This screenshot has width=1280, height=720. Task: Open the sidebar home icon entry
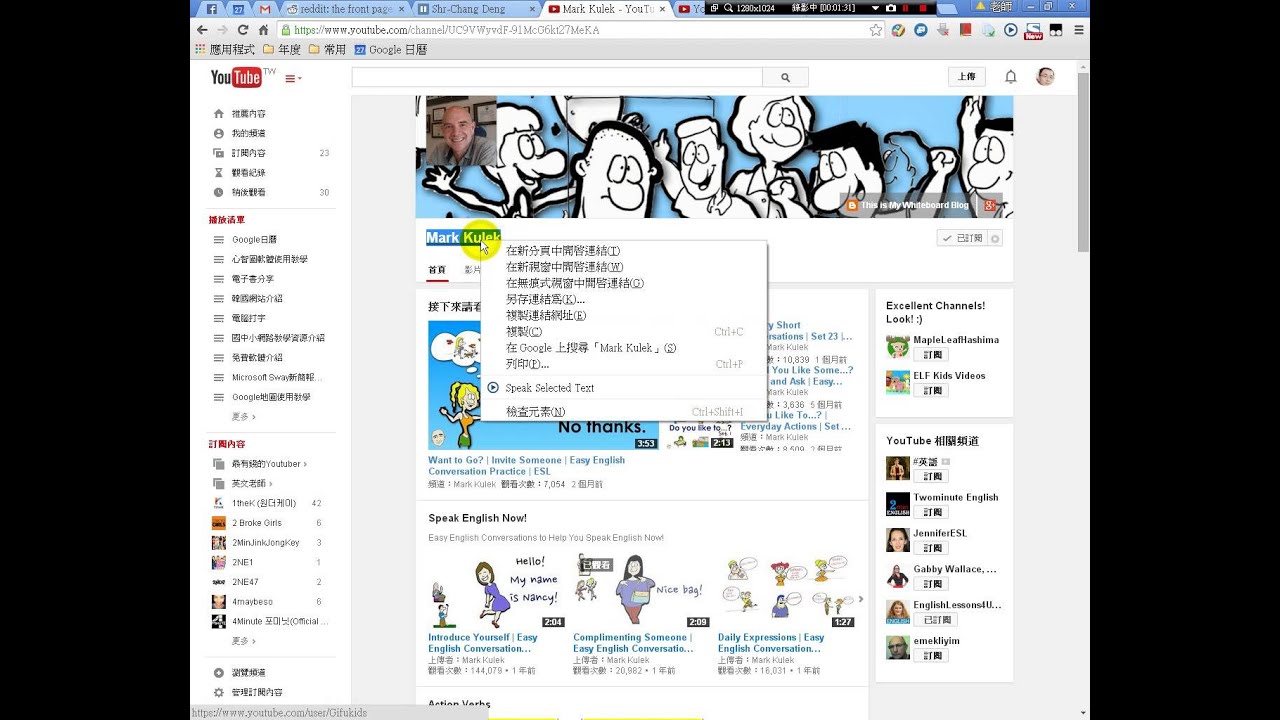point(219,114)
